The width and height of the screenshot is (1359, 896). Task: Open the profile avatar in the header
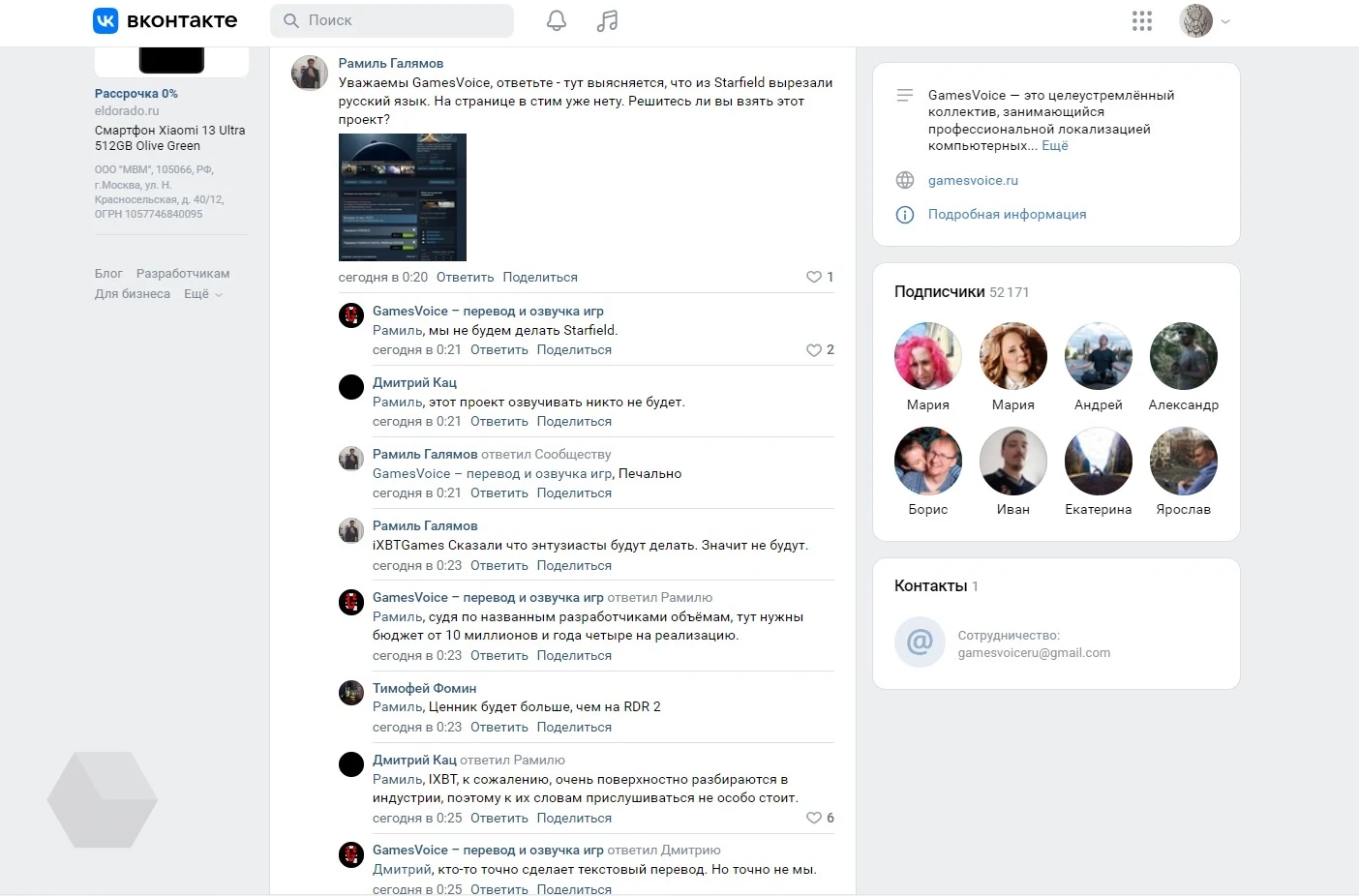click(x=1196, y=20)
